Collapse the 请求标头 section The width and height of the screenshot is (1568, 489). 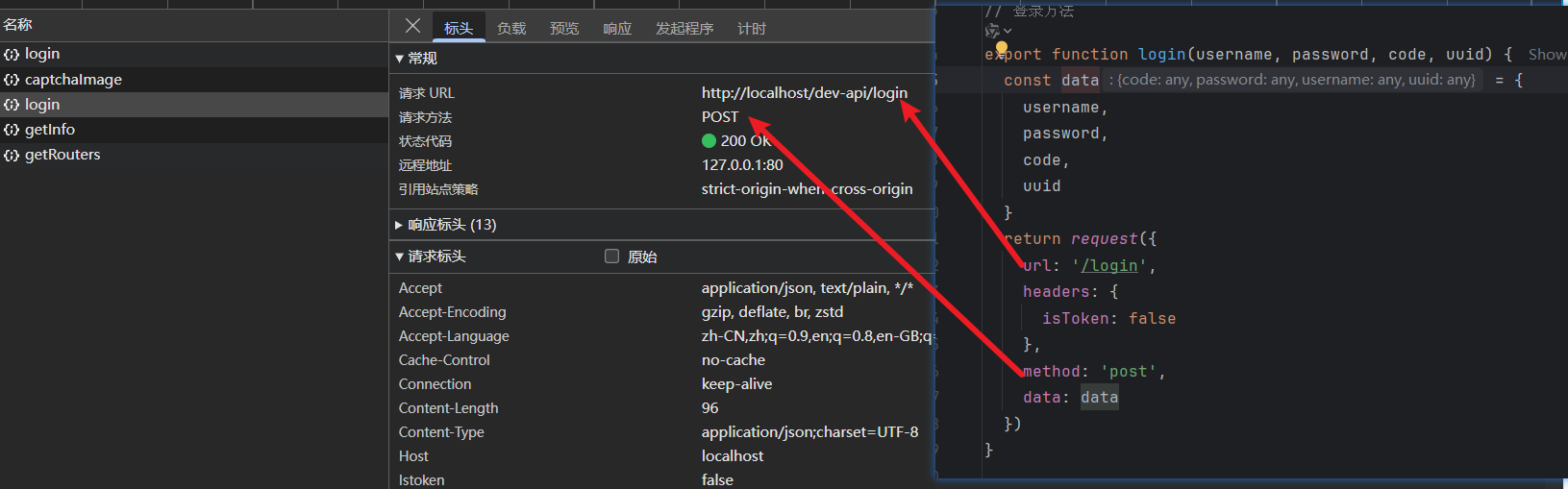431,256
